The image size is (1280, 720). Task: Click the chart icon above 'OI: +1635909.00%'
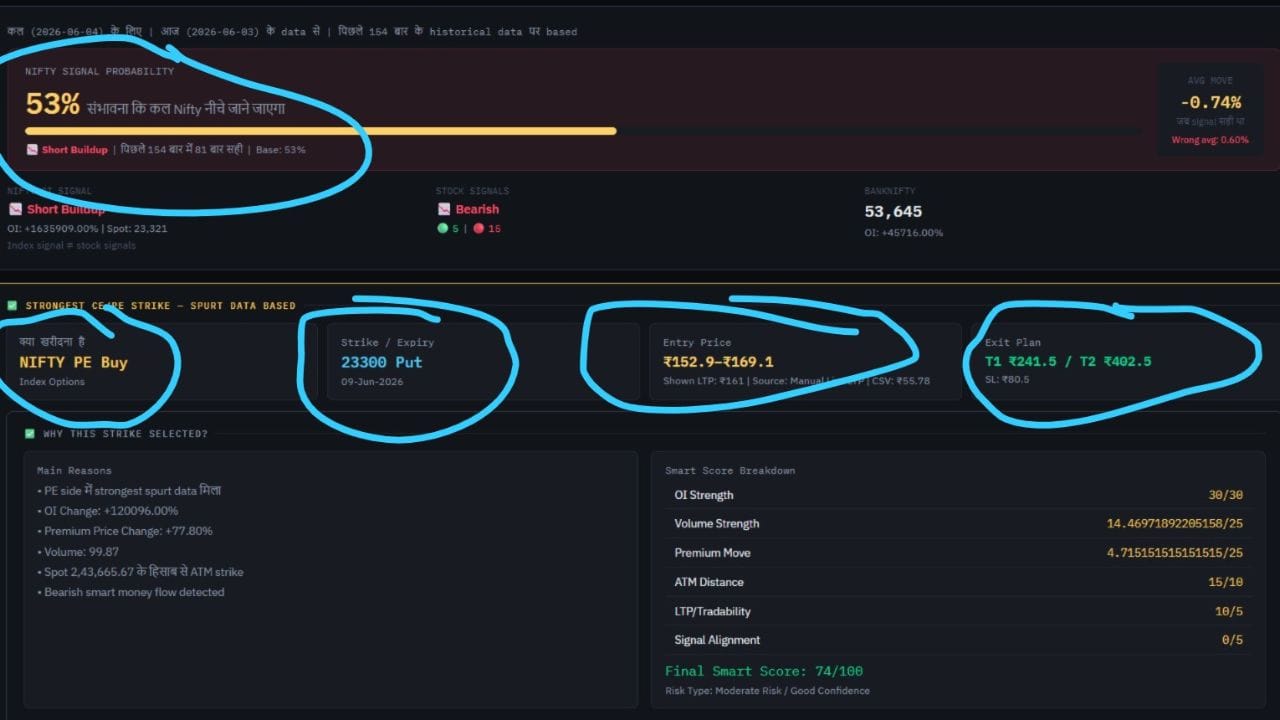tap(15, 209)
